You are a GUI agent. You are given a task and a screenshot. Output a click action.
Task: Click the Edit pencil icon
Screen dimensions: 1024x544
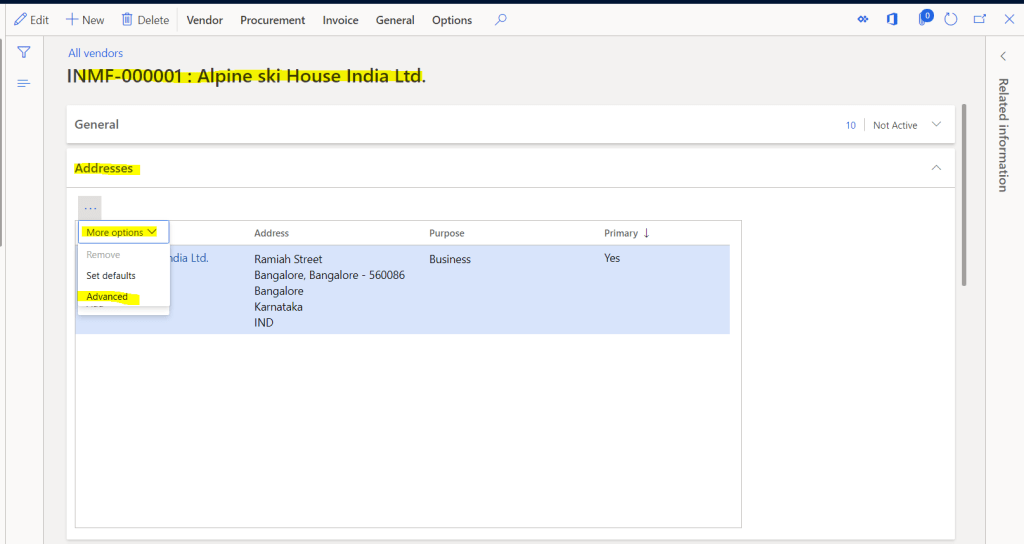pyautogui.click(x=20, y=20)
